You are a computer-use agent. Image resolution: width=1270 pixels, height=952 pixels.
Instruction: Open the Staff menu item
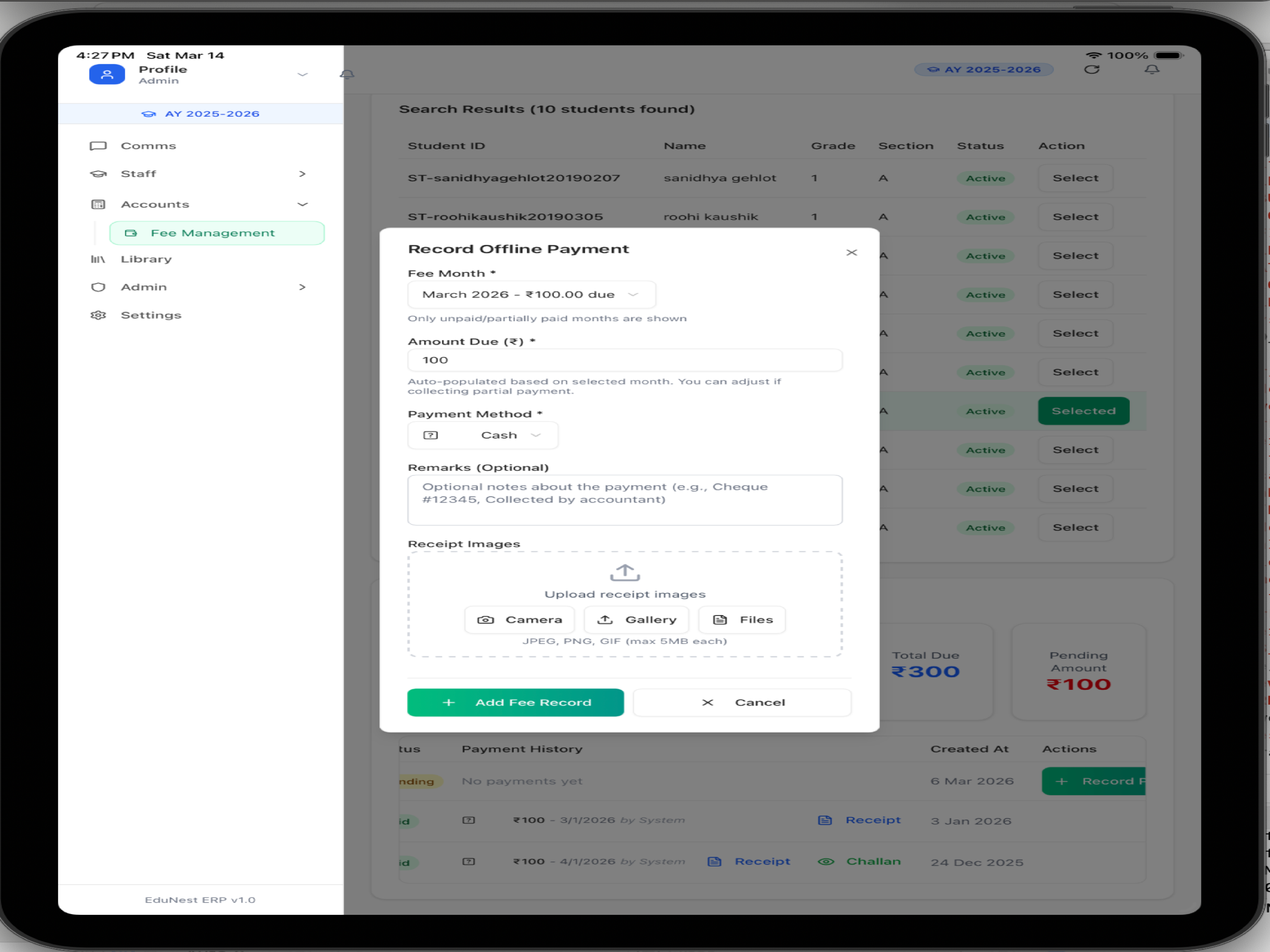point(138,173)
